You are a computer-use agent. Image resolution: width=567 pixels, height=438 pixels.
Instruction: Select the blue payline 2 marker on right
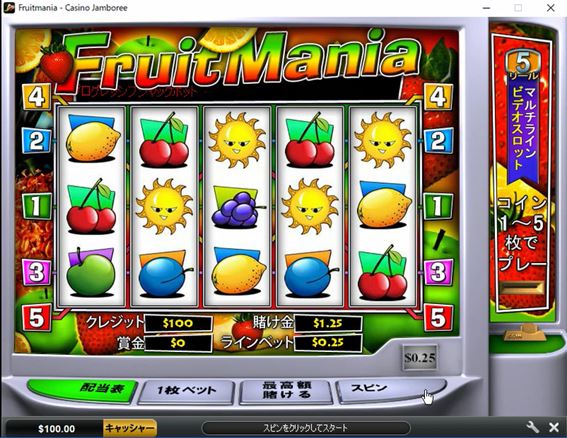(438, 140)
